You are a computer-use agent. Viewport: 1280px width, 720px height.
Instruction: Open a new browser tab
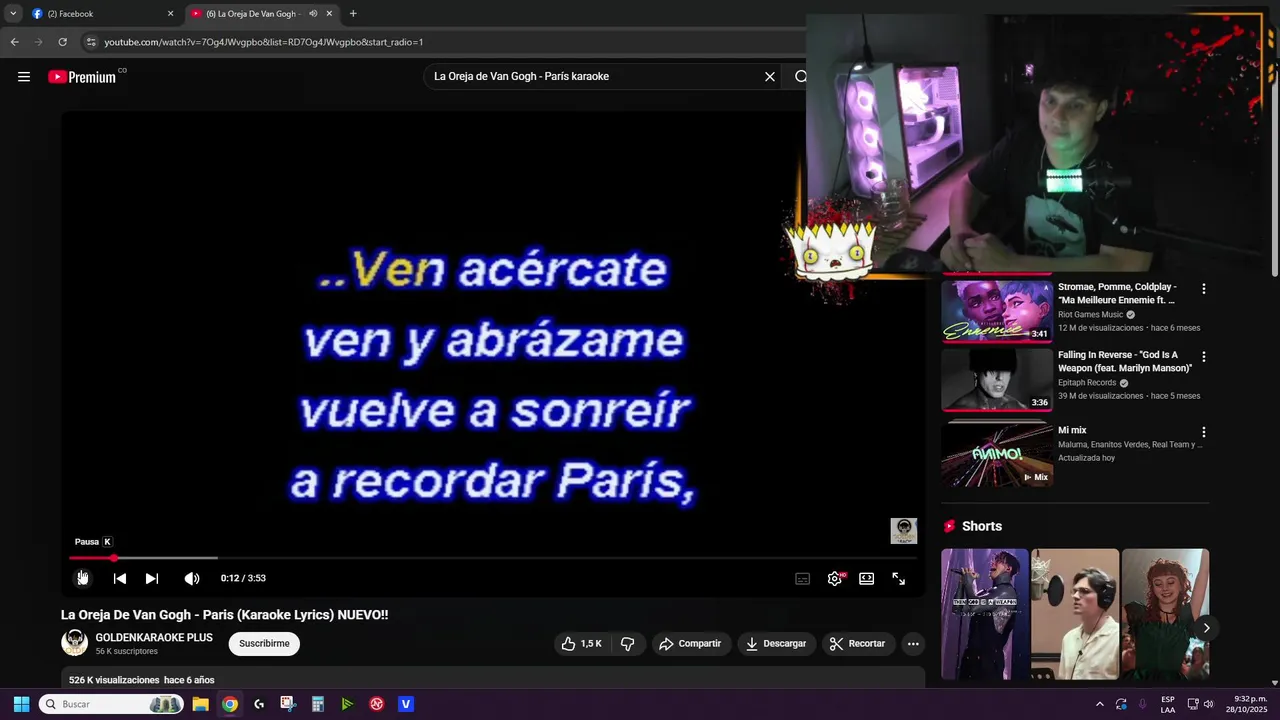pos(353,14)
